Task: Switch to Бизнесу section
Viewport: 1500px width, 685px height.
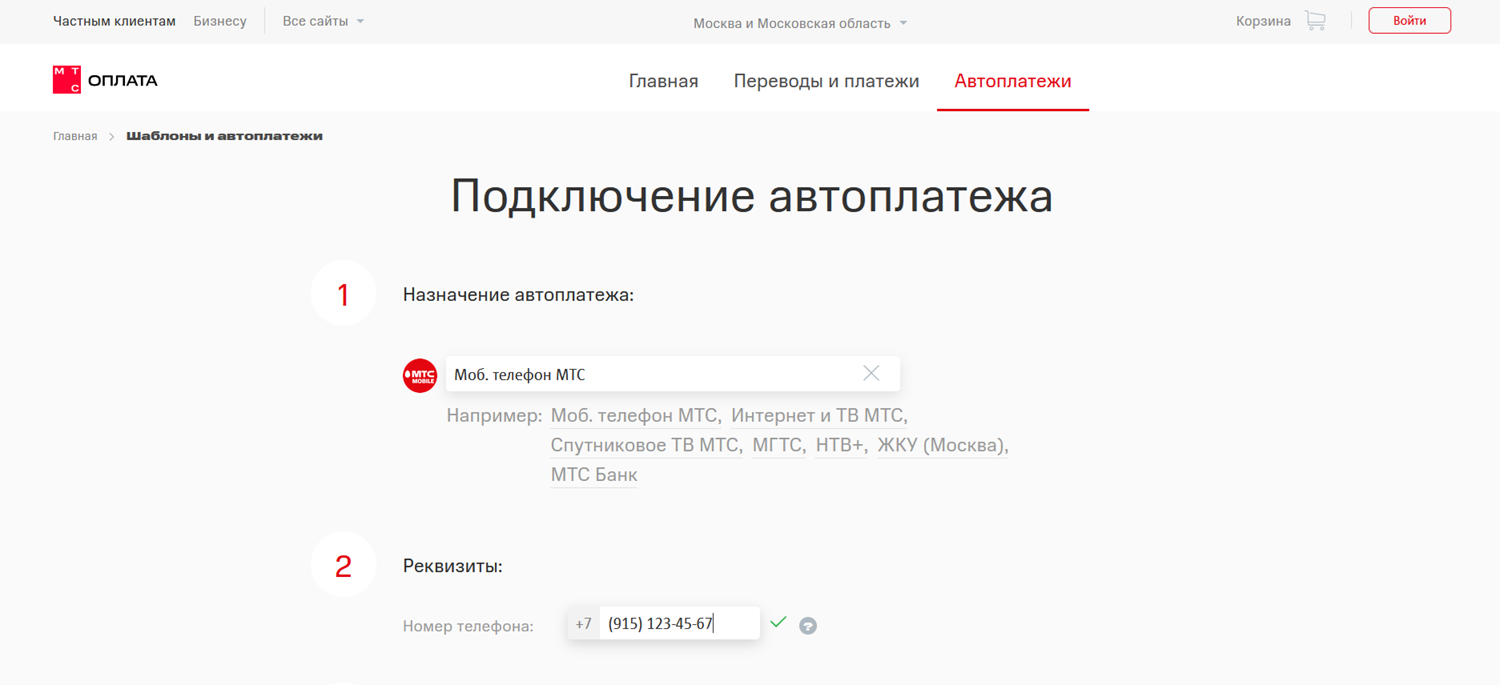Action: click(x=220, y=21)
